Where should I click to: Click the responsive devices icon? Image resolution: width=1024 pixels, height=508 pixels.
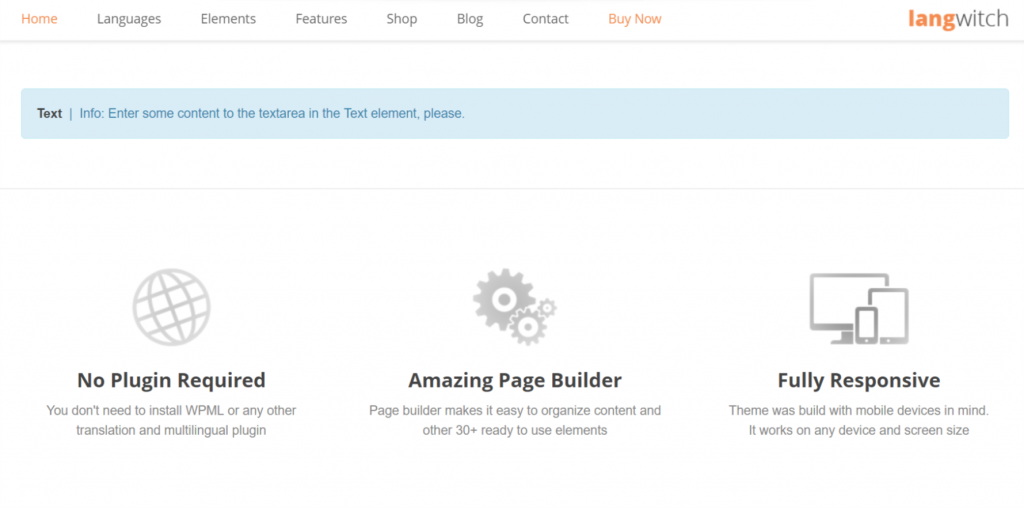click(859, 308)
